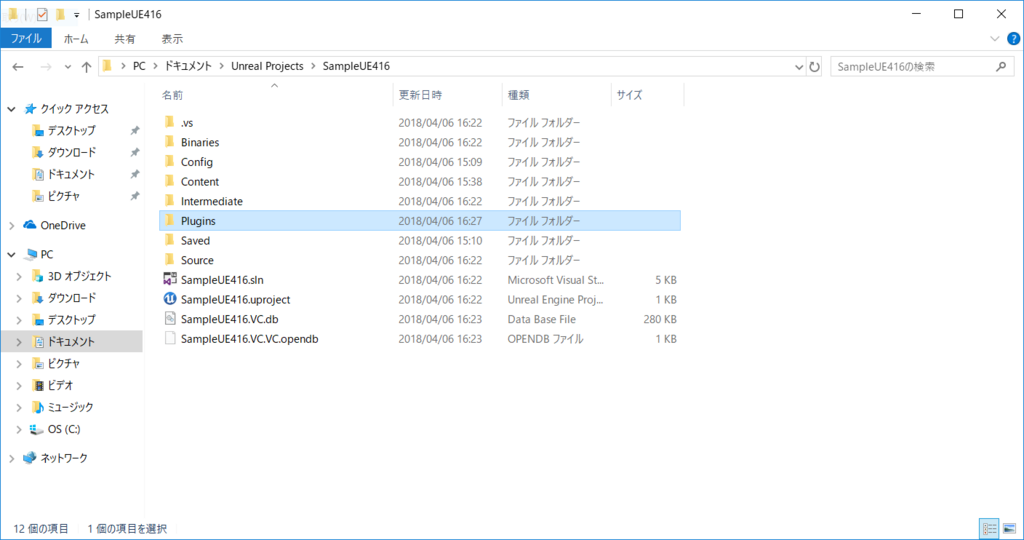Screen dimensions: 1024x540
Task: Click the blank file icon of SampleUE416.VC.VC.opendb
Action: pos(170,338)
